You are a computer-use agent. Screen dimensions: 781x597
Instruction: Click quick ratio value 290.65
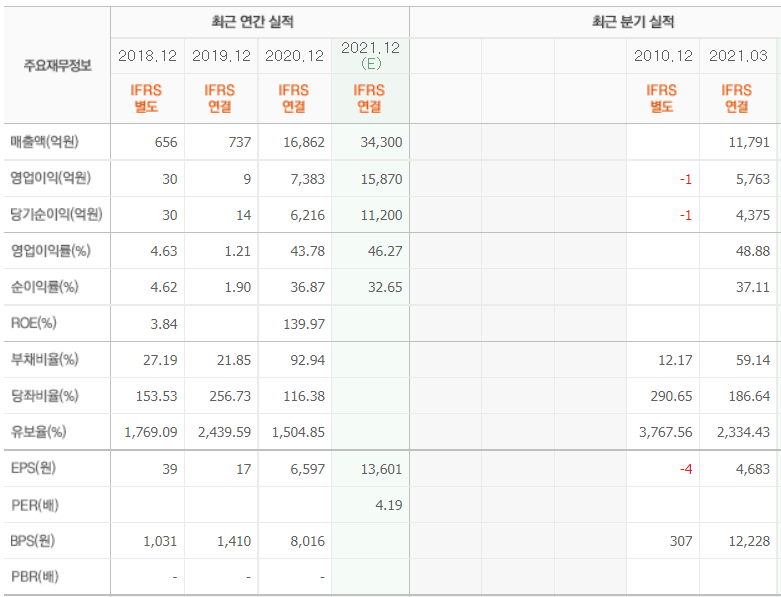coord(671,396)
